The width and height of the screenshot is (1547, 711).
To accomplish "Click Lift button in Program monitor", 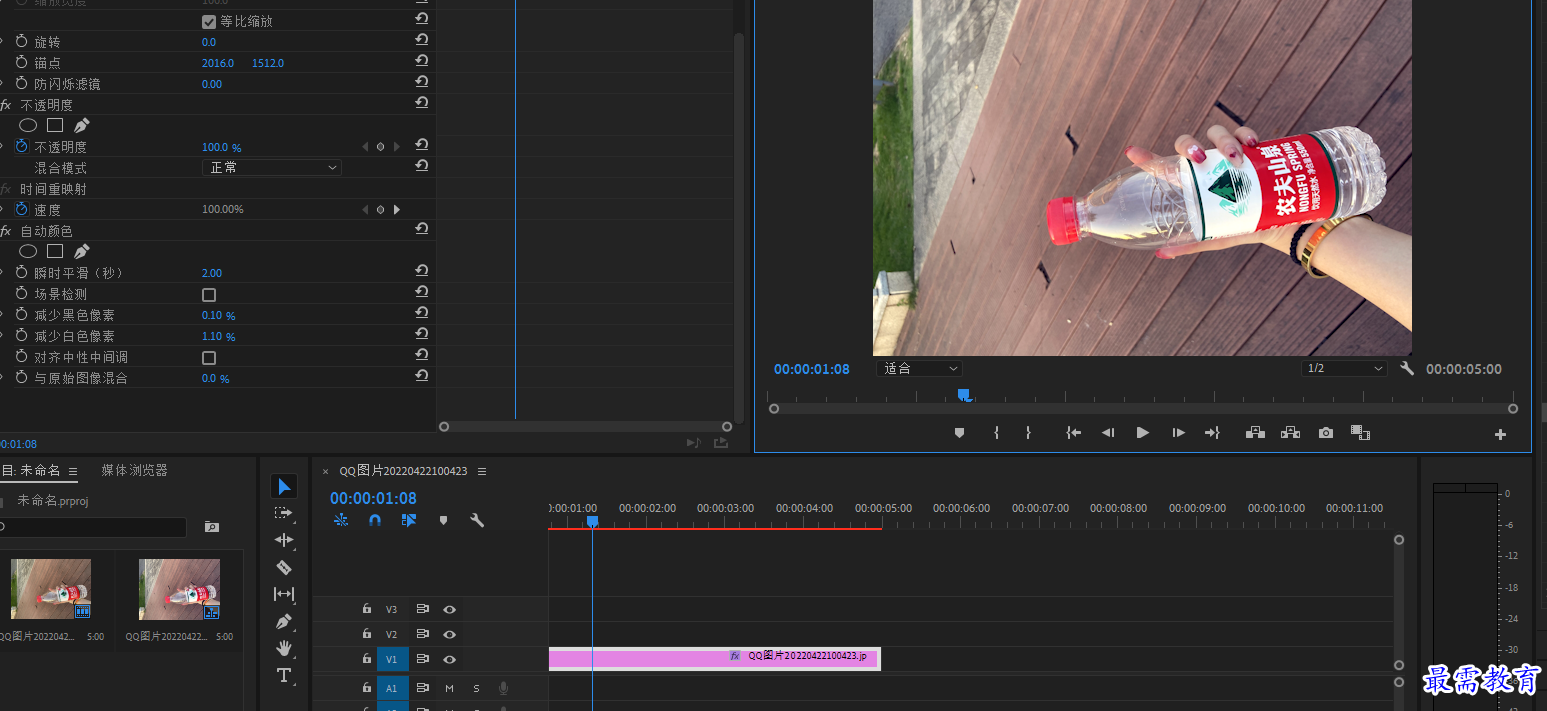I will [x=1255, y=433].
